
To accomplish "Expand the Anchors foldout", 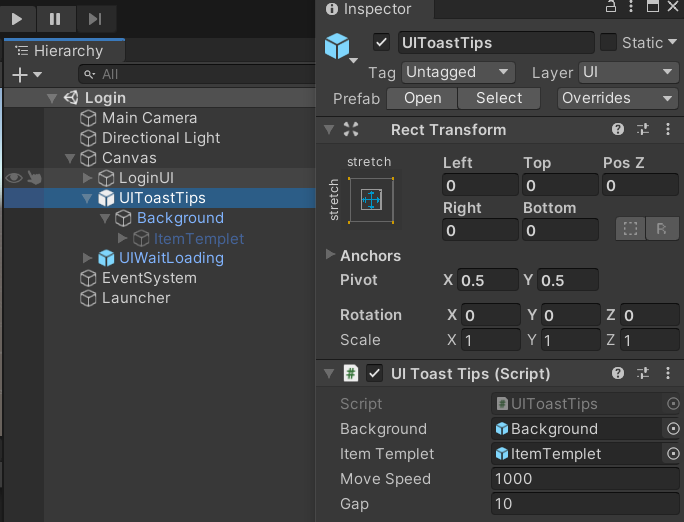I will pyautogui.click(x=331, y=255).
